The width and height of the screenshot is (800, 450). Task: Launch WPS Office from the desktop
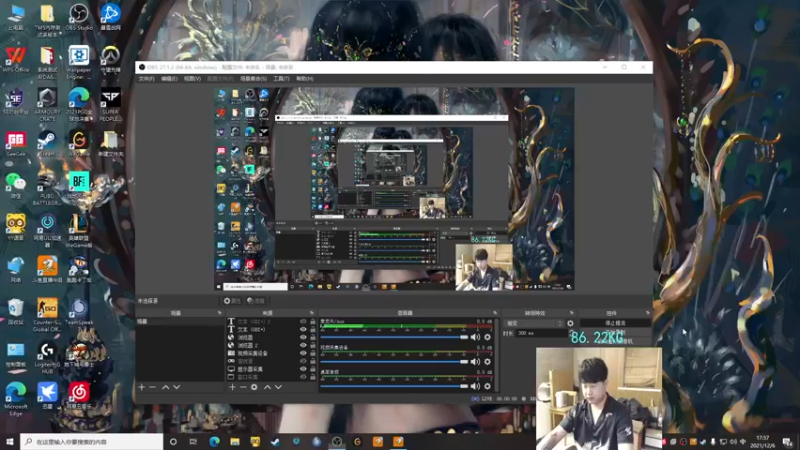pos(16,59)
